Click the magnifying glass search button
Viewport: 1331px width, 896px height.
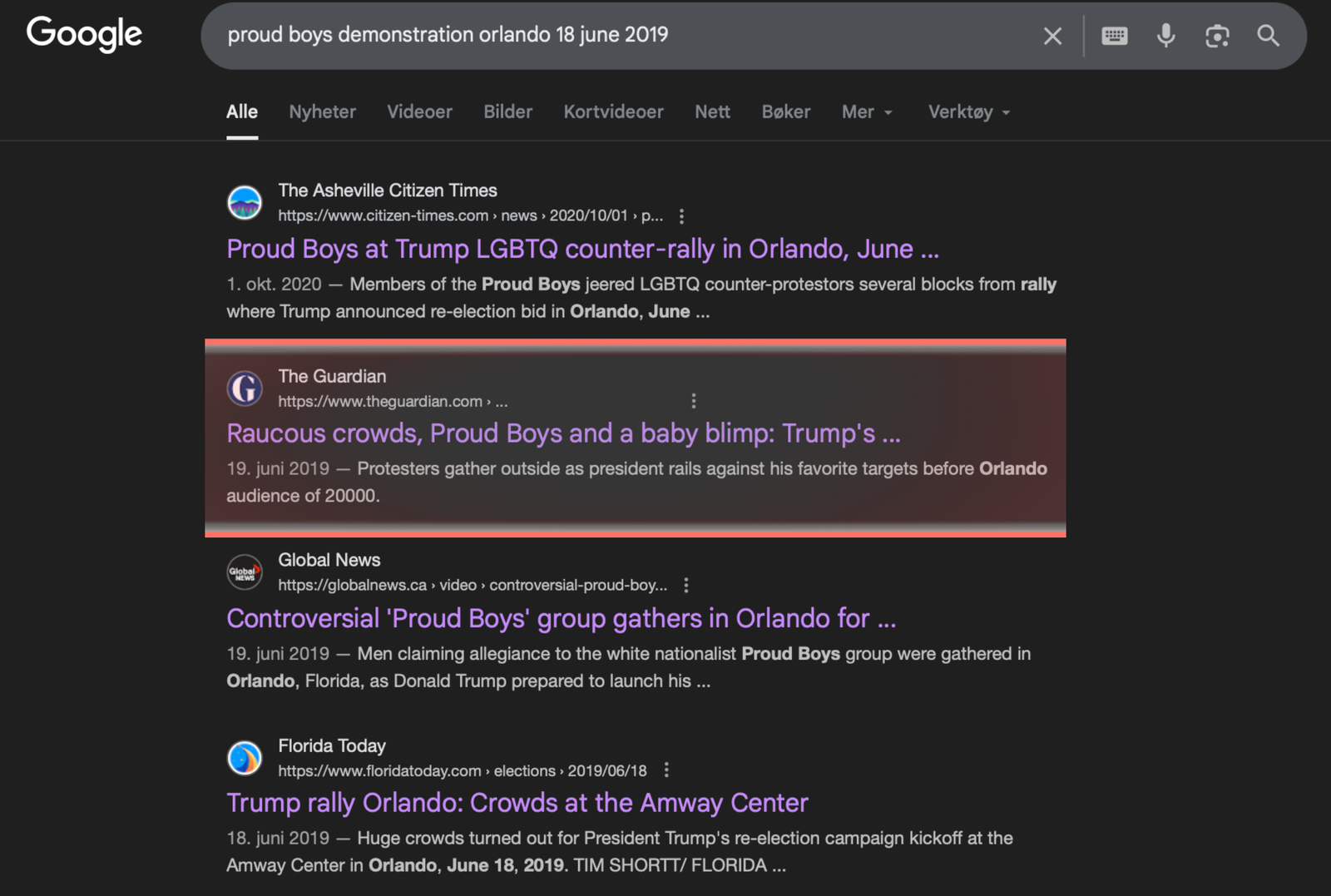tap(1268, 36)
